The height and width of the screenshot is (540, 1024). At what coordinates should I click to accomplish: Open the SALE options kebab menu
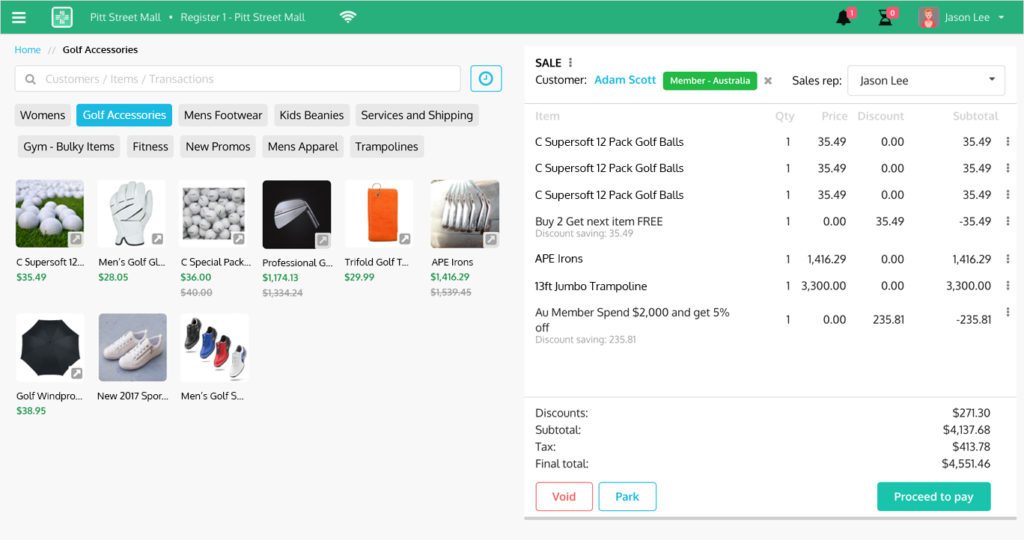pyautogui.click(x=571, y=63)
